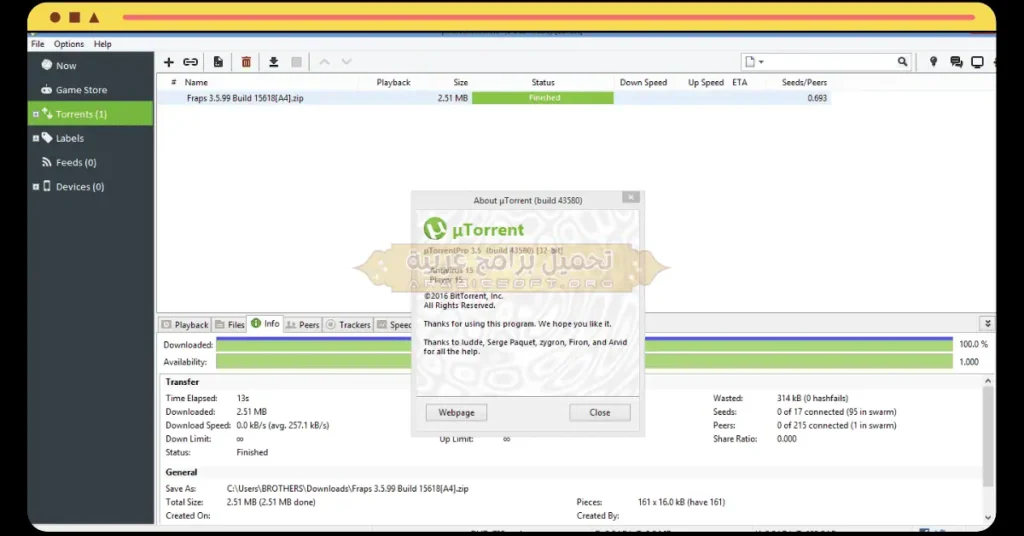1024x536 pixels.
Task: Click the 0.693 Seeds/Peers cell
Action: 817,98
